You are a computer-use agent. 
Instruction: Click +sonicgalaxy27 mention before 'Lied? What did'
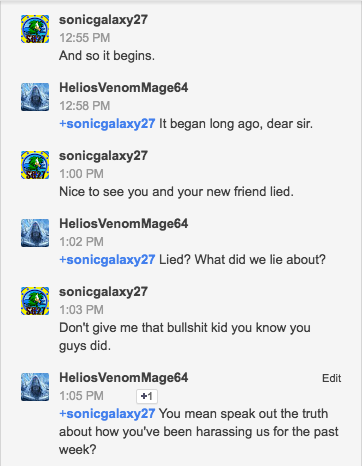(x=107, y=260)
